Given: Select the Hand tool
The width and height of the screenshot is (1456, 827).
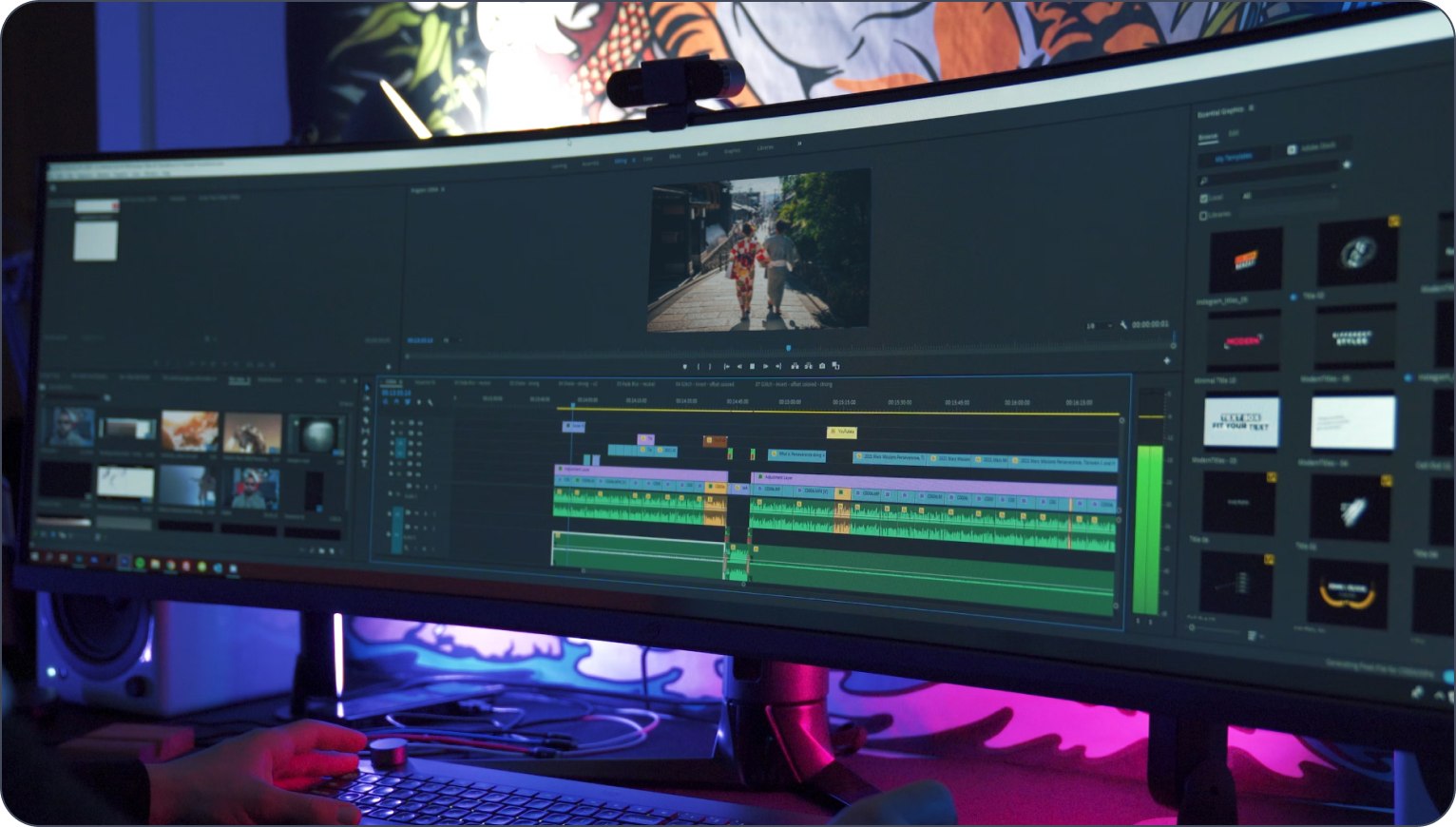Looking at the screenshot, I should [x=365, y=453].
